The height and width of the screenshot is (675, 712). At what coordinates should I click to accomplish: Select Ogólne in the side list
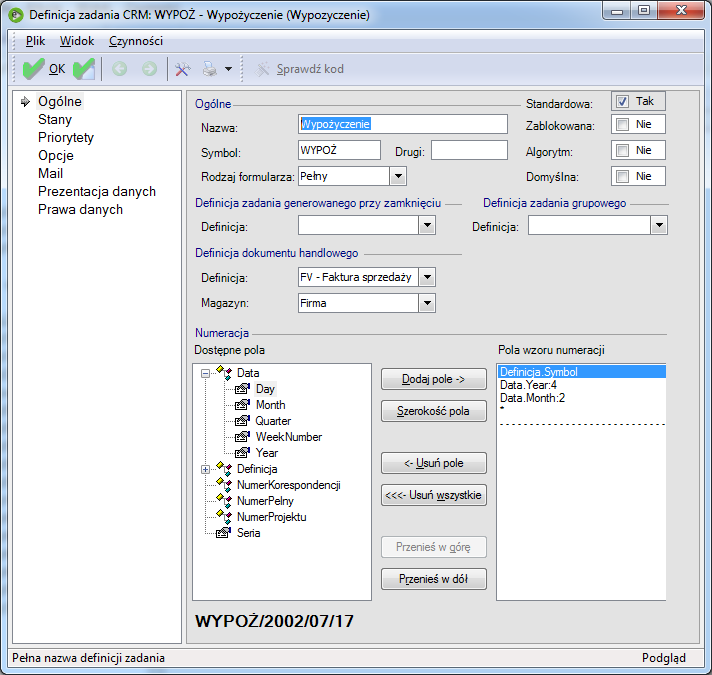pyautogui.click(x=60, y=101)
